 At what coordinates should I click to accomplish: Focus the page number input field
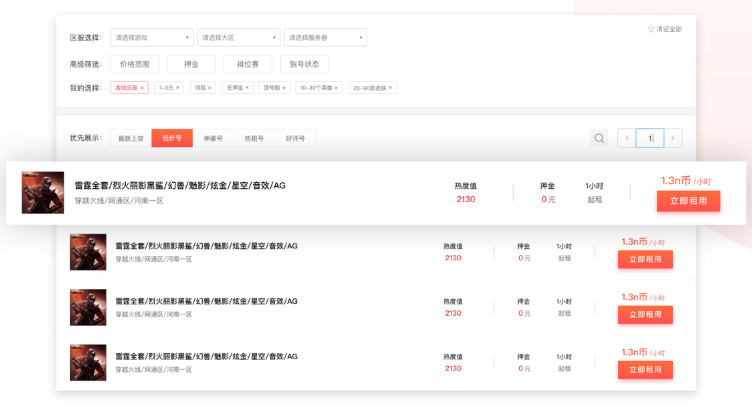click(x=650, y=138)
